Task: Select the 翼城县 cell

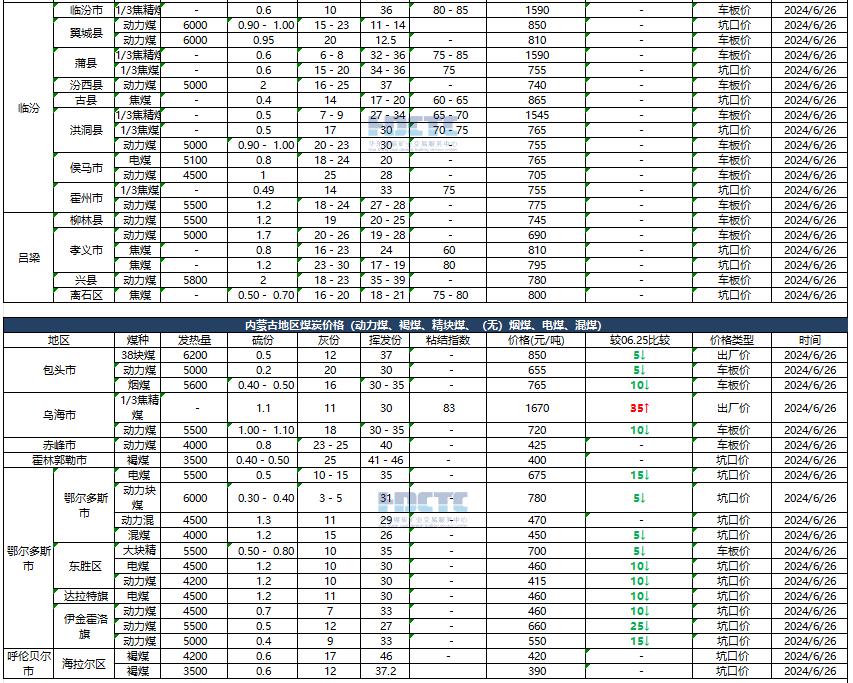Action: (x=84, y=33)
